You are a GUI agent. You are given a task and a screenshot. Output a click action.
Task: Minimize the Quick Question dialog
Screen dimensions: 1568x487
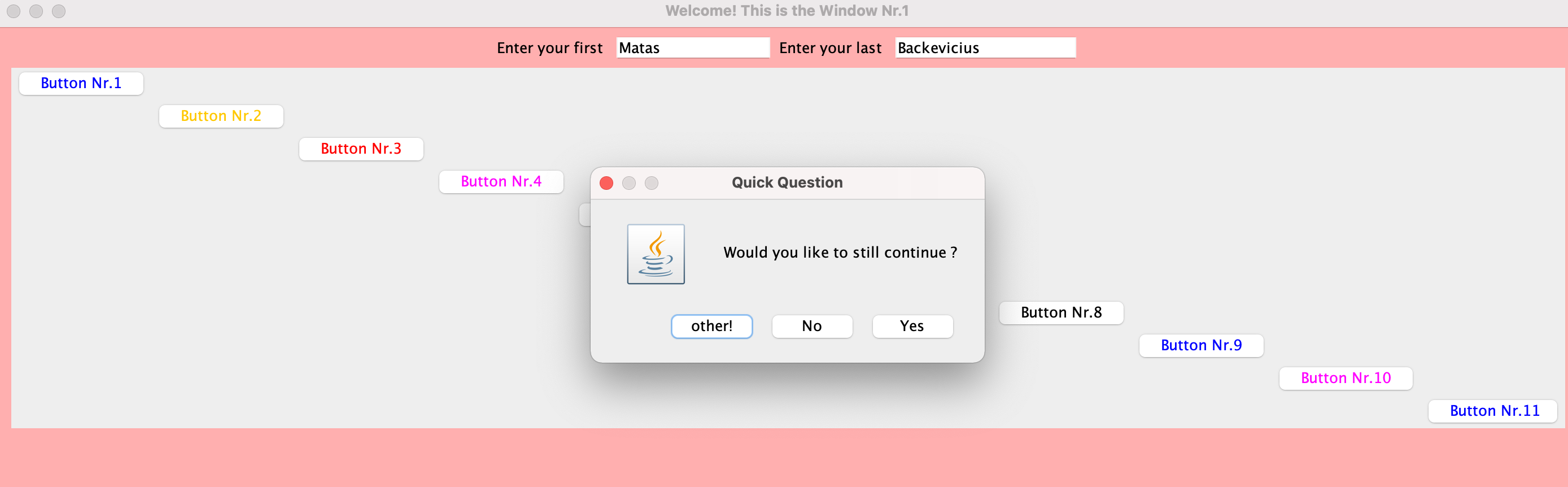629,183
